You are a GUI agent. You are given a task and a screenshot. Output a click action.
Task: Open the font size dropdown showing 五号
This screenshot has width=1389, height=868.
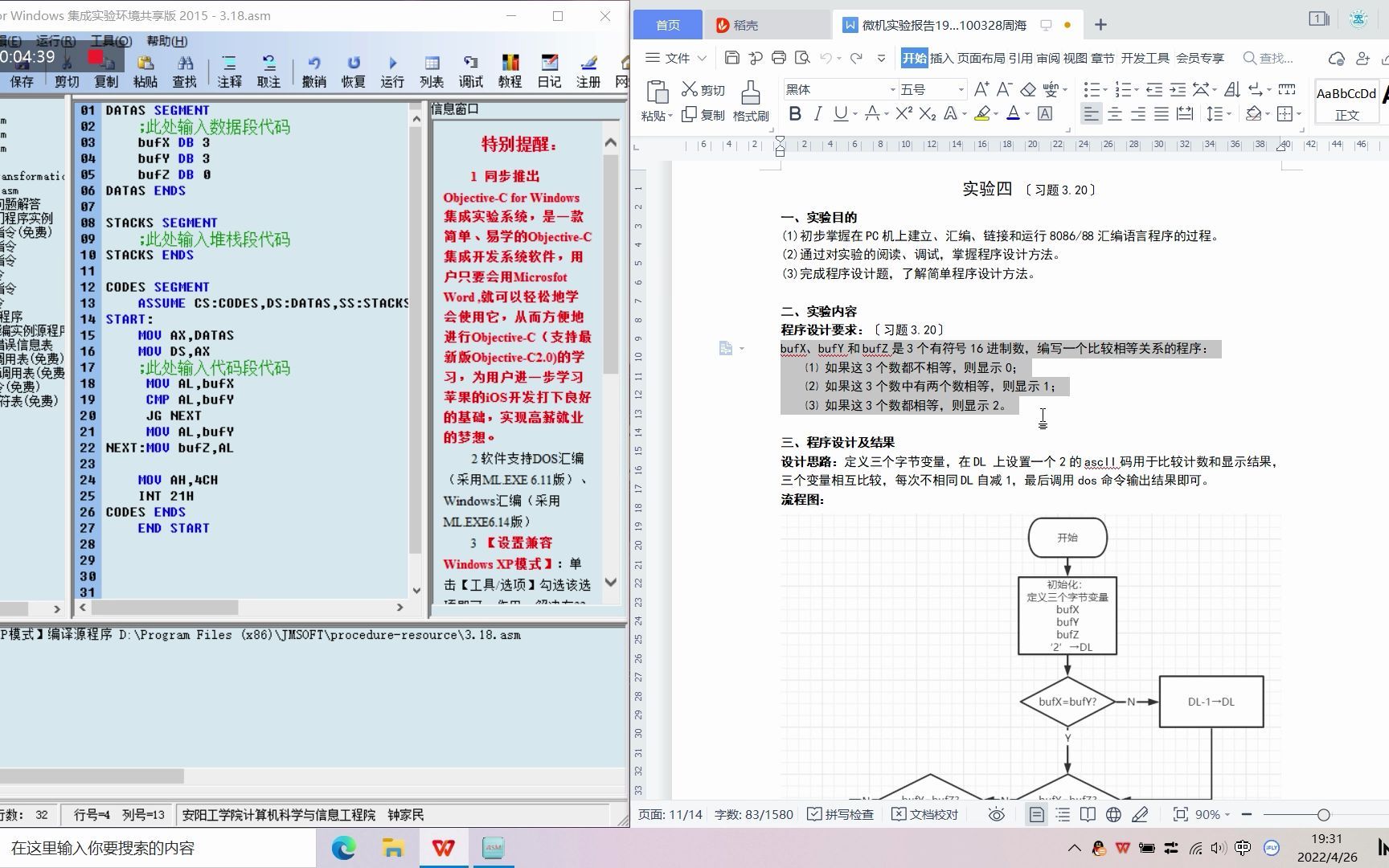[x=960, y=89]
